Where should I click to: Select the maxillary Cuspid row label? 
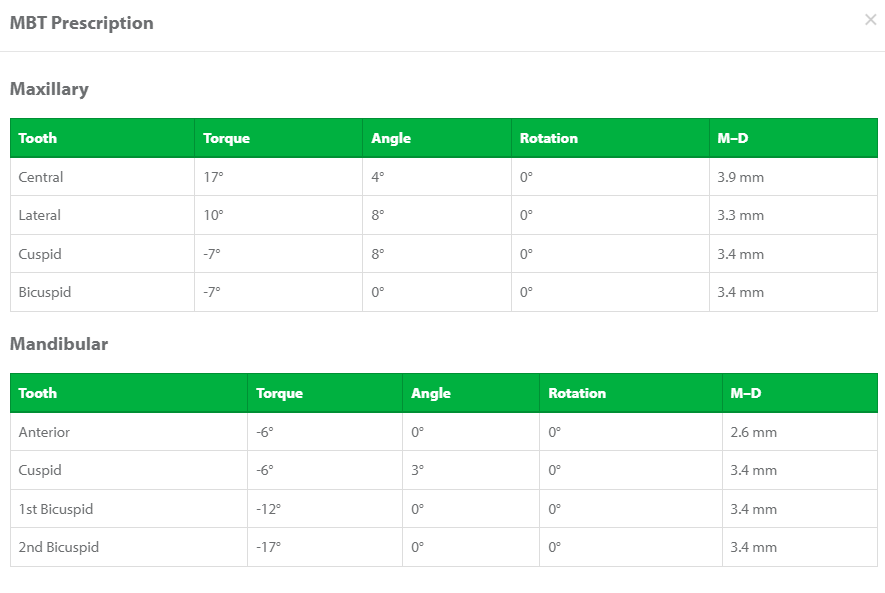click(x=40, y=254)
